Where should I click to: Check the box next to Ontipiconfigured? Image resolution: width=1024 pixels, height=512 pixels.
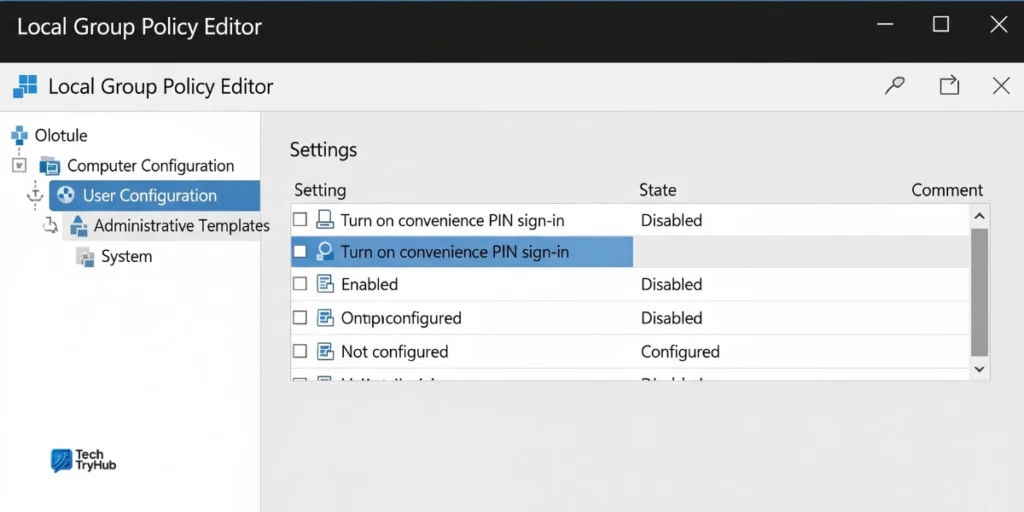(x=300, y=318)
